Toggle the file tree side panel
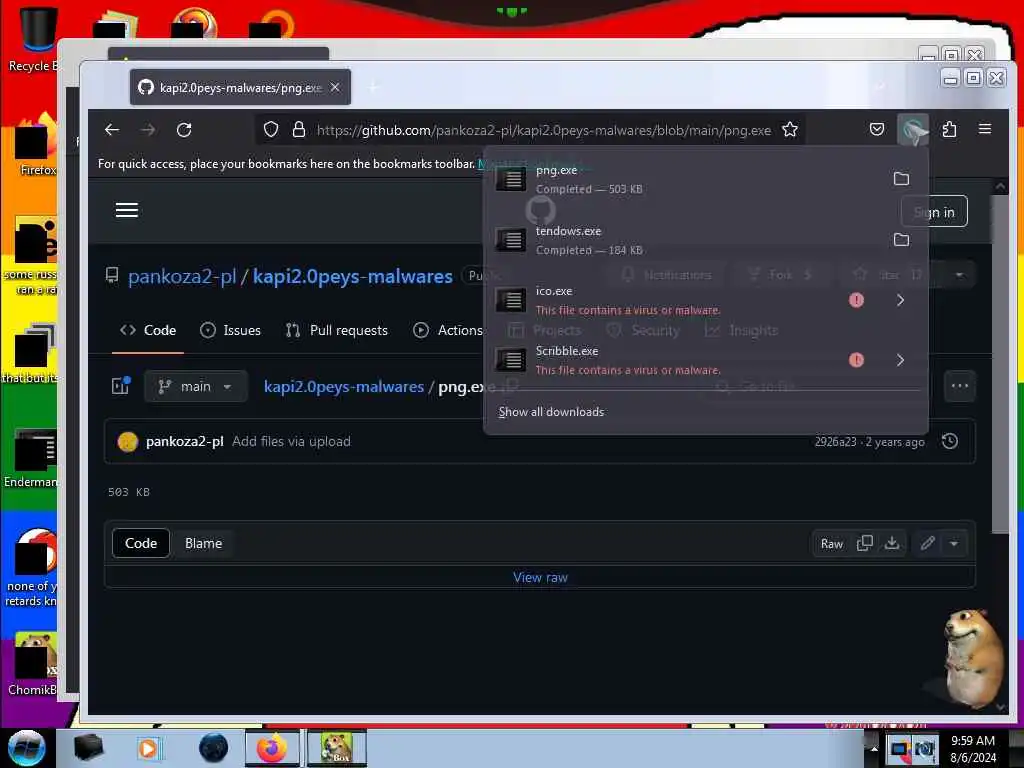 pos(121,386)
